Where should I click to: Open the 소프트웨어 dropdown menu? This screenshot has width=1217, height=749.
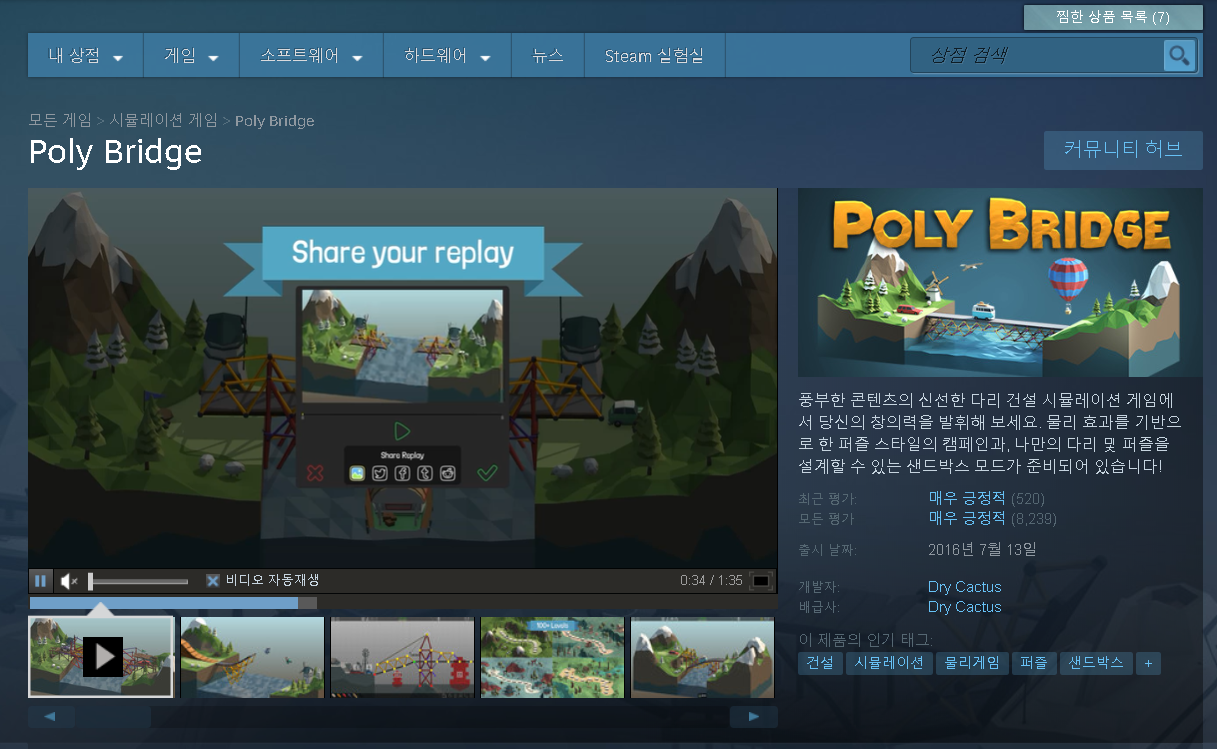[312, 56]
